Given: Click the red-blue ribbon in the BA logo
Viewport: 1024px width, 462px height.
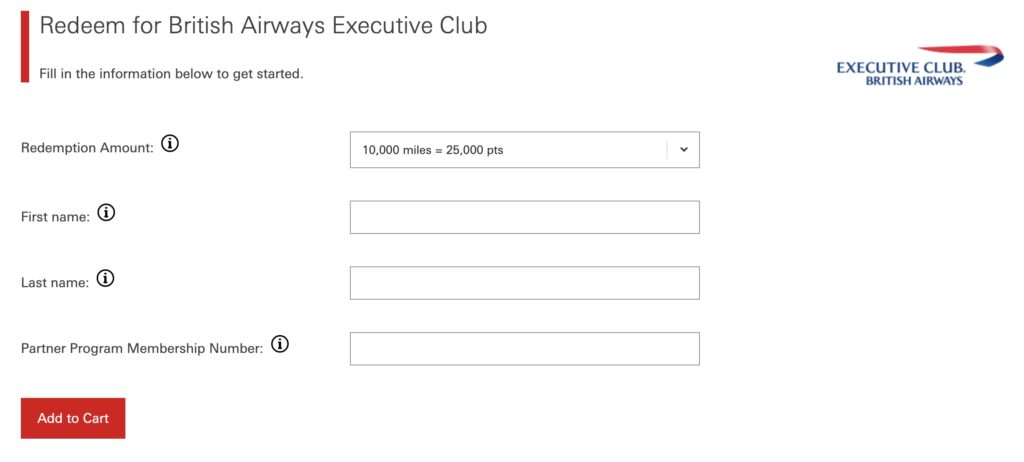Looking at the screenshot, I should (x=960, y=53).
